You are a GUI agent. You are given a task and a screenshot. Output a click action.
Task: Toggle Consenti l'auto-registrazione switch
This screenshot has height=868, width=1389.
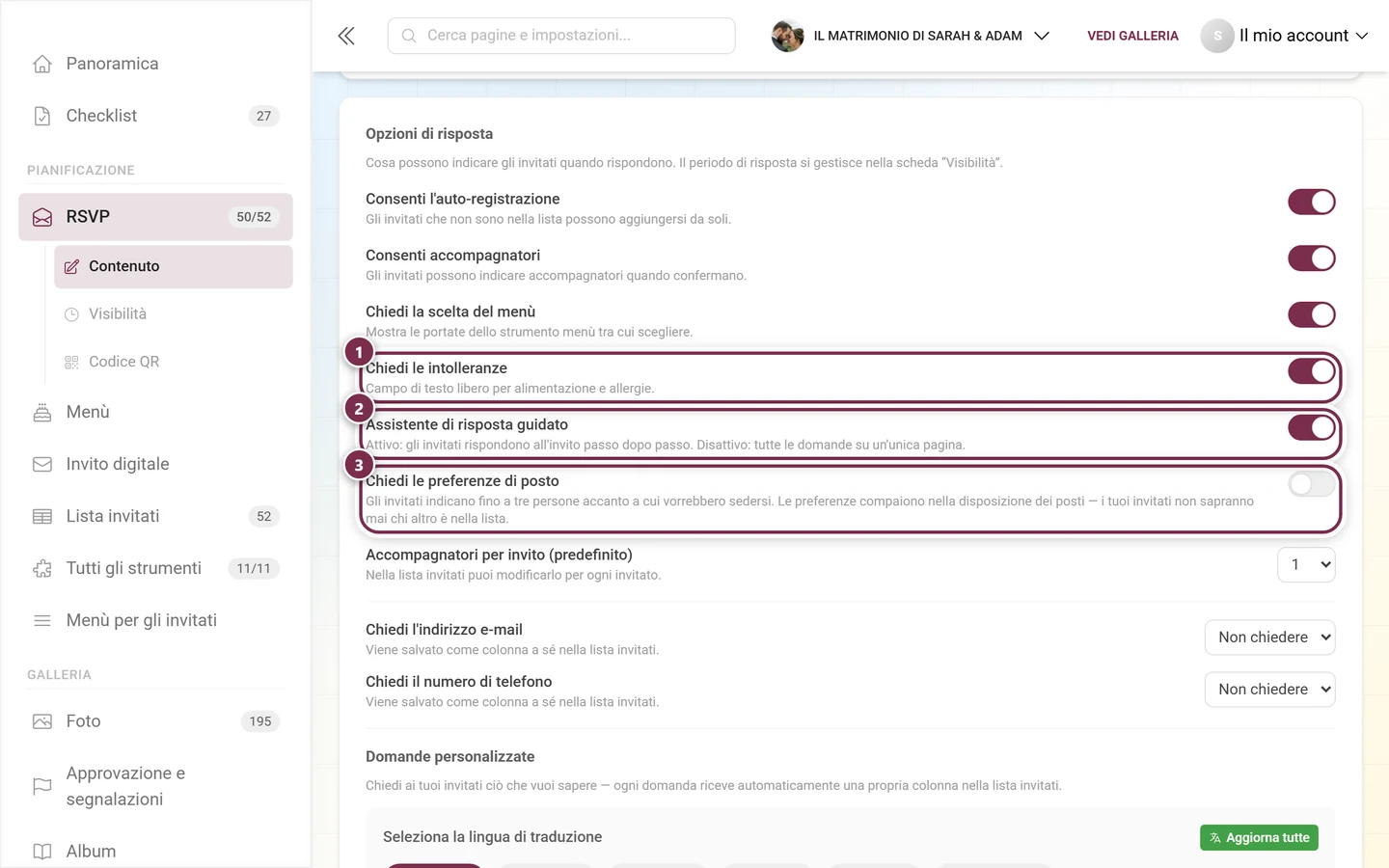pos(1312,202)
